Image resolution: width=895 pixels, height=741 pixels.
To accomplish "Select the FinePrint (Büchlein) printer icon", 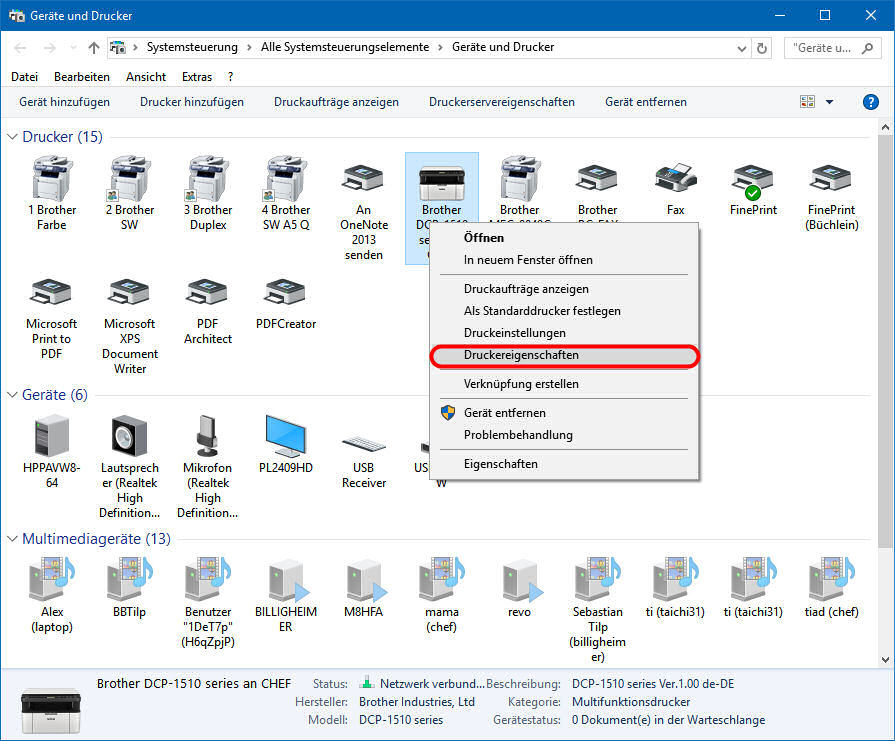I will click(x=831, y=180).
